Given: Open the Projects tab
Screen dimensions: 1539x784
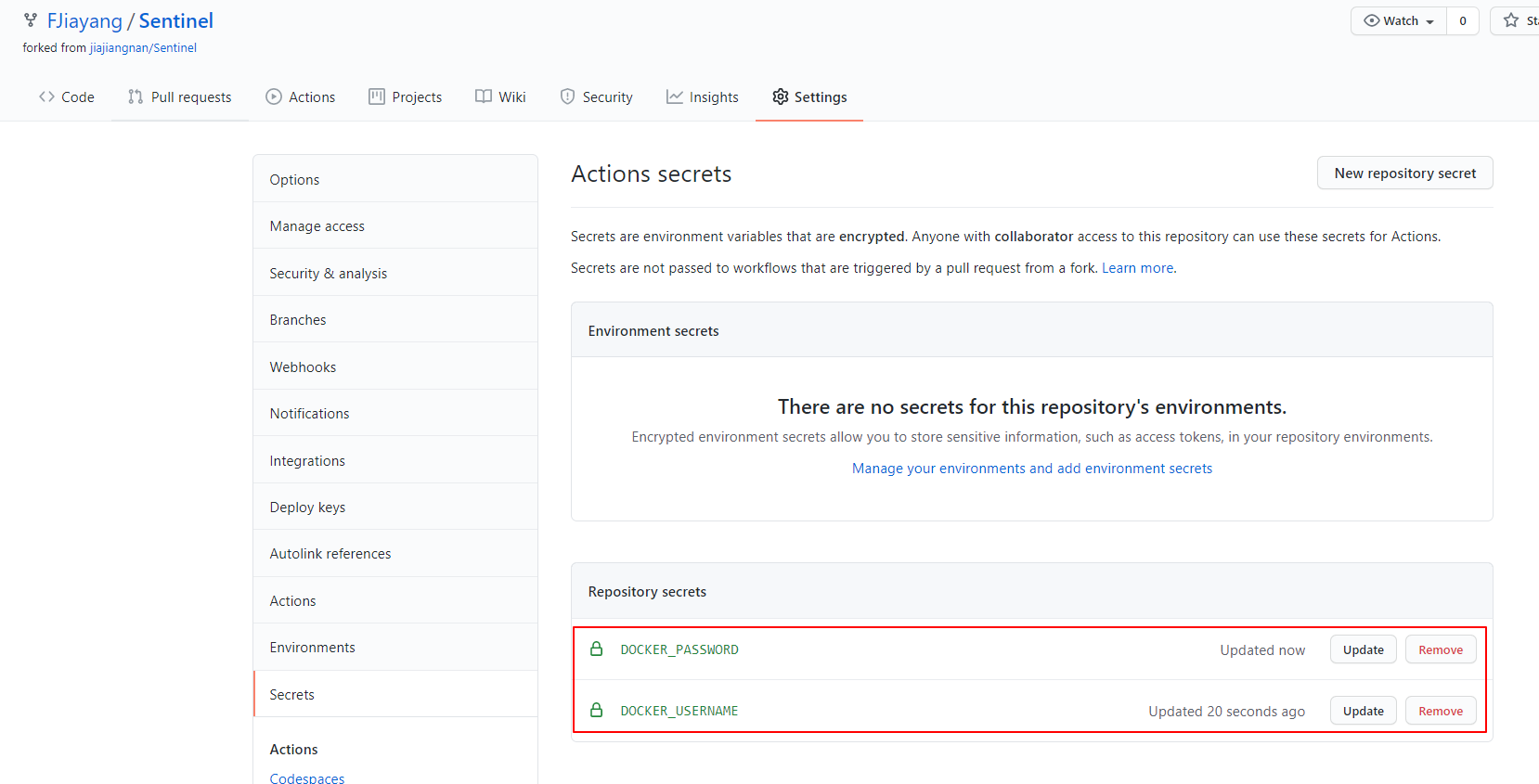Looking at the screenshot, I should click(405, 97).
